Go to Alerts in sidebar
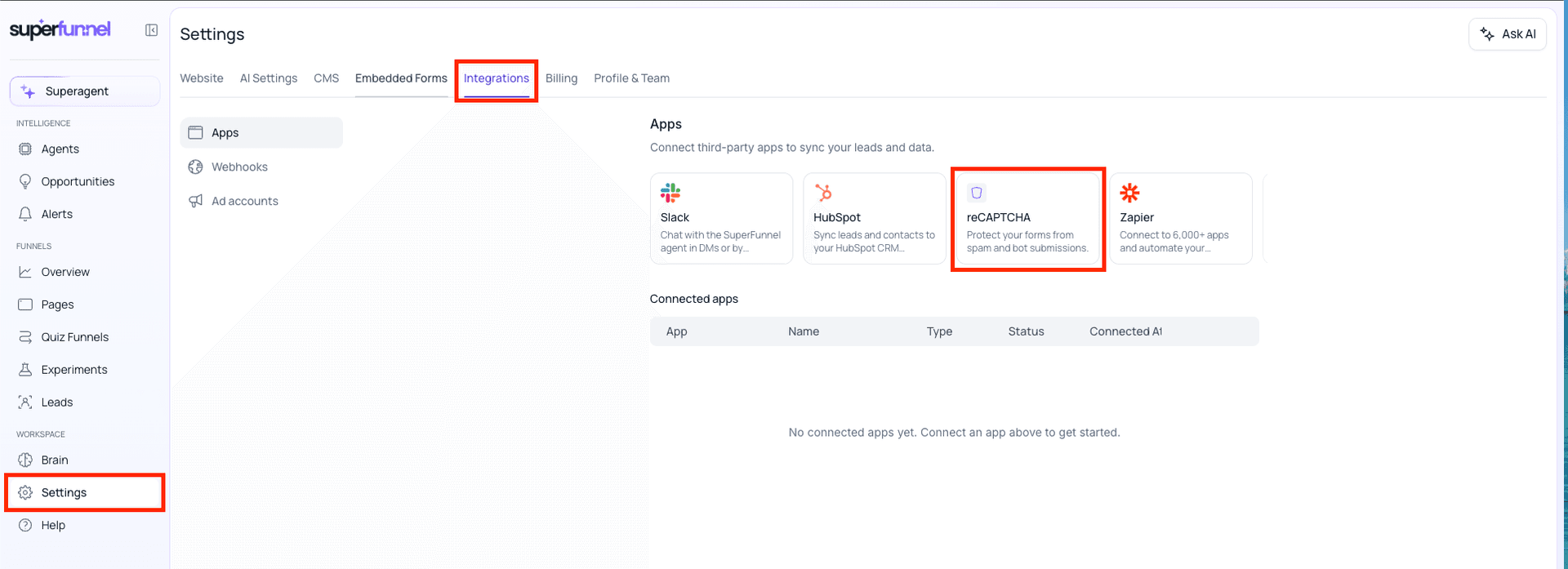The height and width of the screenshot is (569, 1568). pyautogui.click(x=85, y=214)
